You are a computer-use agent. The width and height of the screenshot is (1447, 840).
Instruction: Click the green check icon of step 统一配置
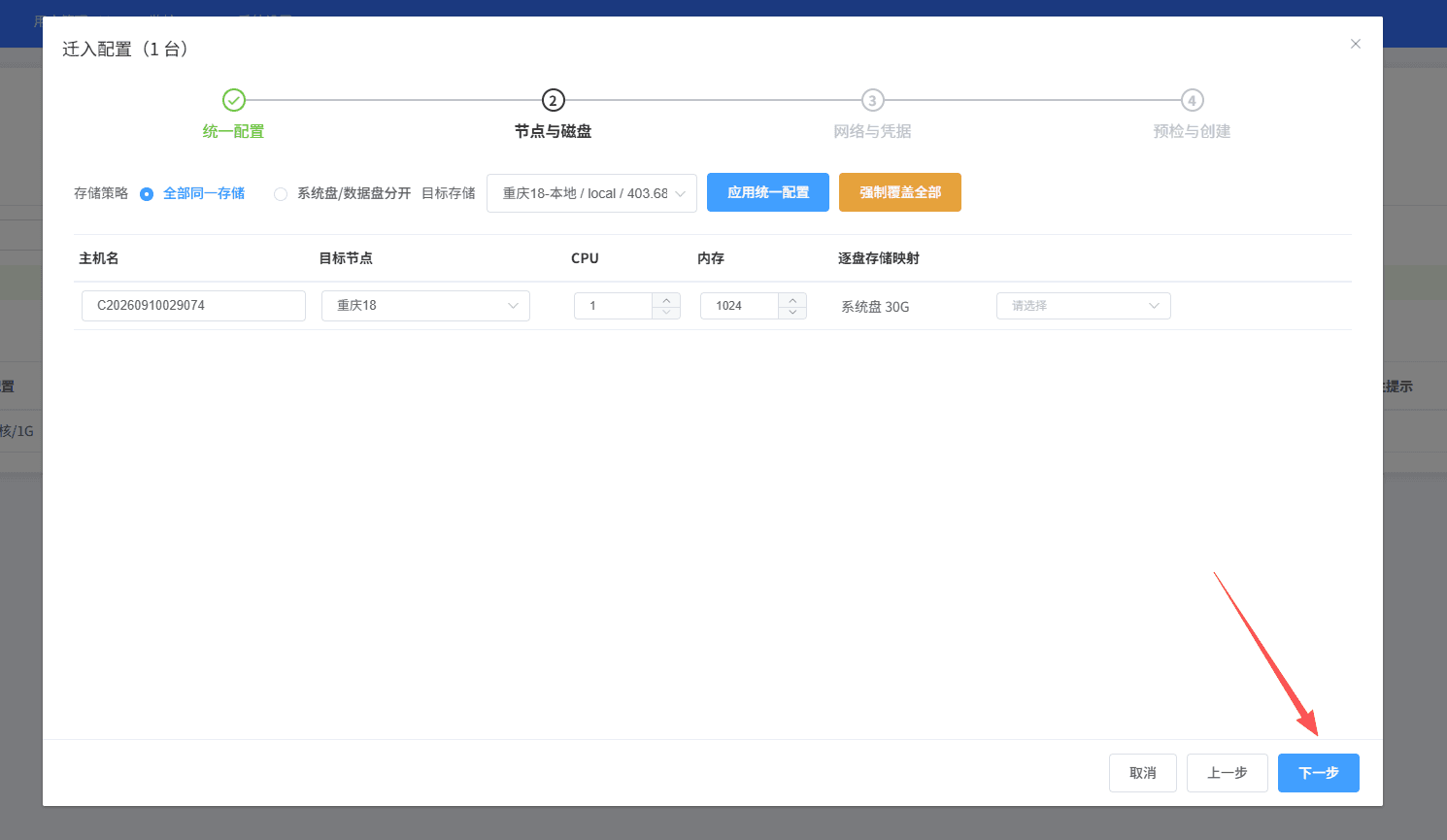tap(234, 100)
